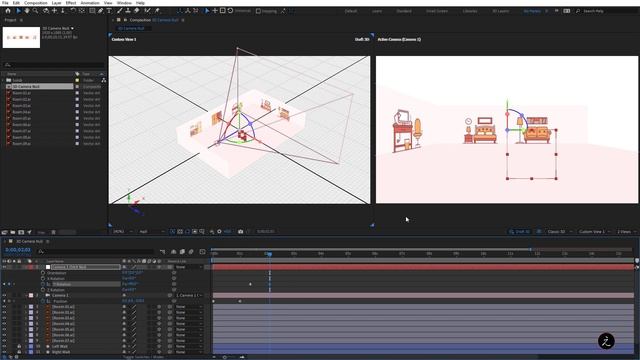Switch to the Standard workspace
The image size is (640, 360).
(404, 11)
